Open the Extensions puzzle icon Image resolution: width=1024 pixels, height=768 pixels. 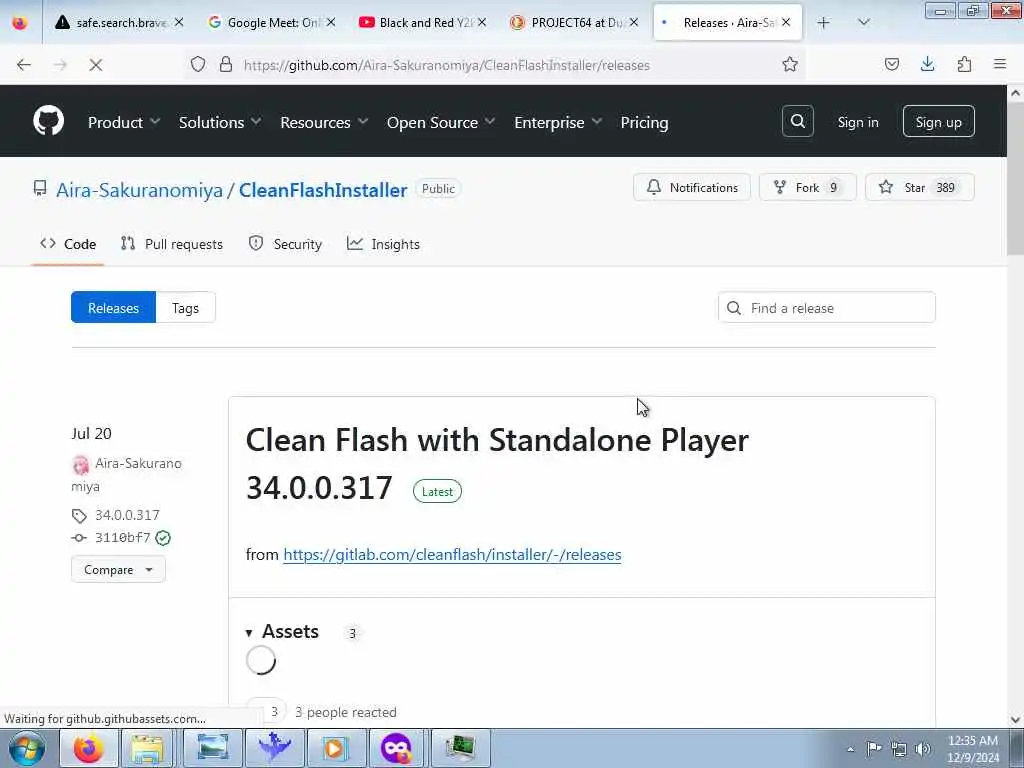pyautogui.click(x=964, y=64)
